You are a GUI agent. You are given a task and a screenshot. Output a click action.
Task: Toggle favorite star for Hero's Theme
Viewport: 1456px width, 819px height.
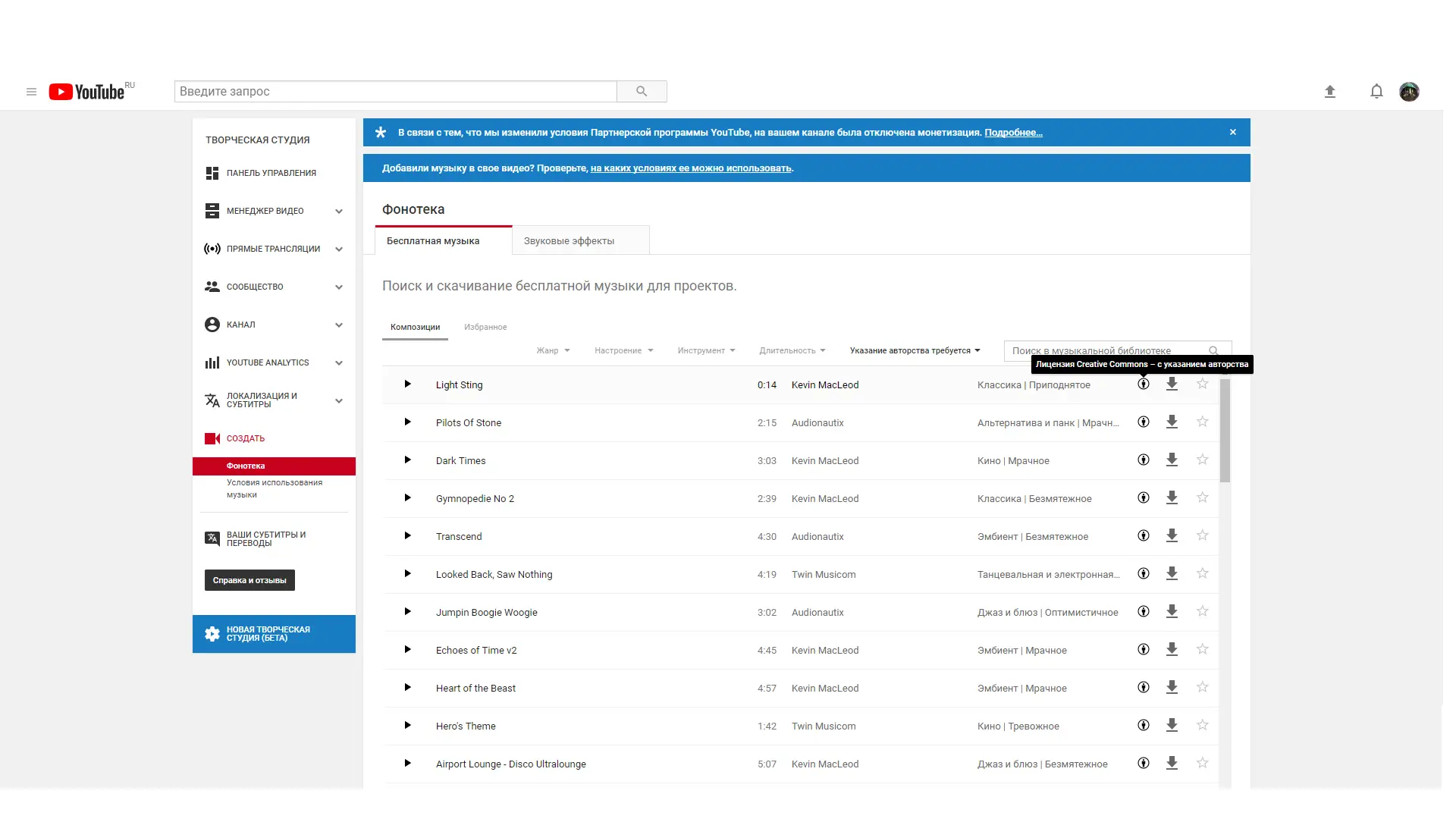pyautogui.click(x=1202, y=726)
